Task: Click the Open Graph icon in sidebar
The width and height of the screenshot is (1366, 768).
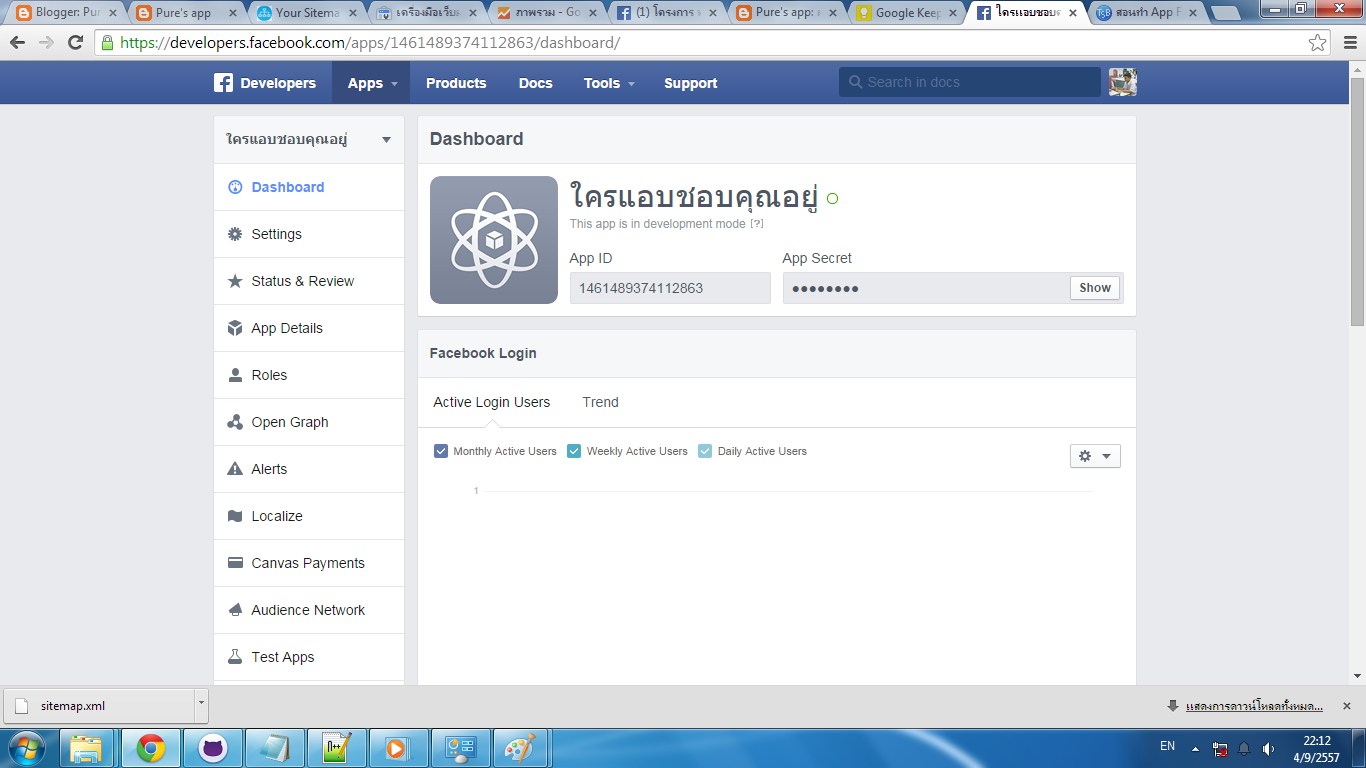Action: coord(235,422)
